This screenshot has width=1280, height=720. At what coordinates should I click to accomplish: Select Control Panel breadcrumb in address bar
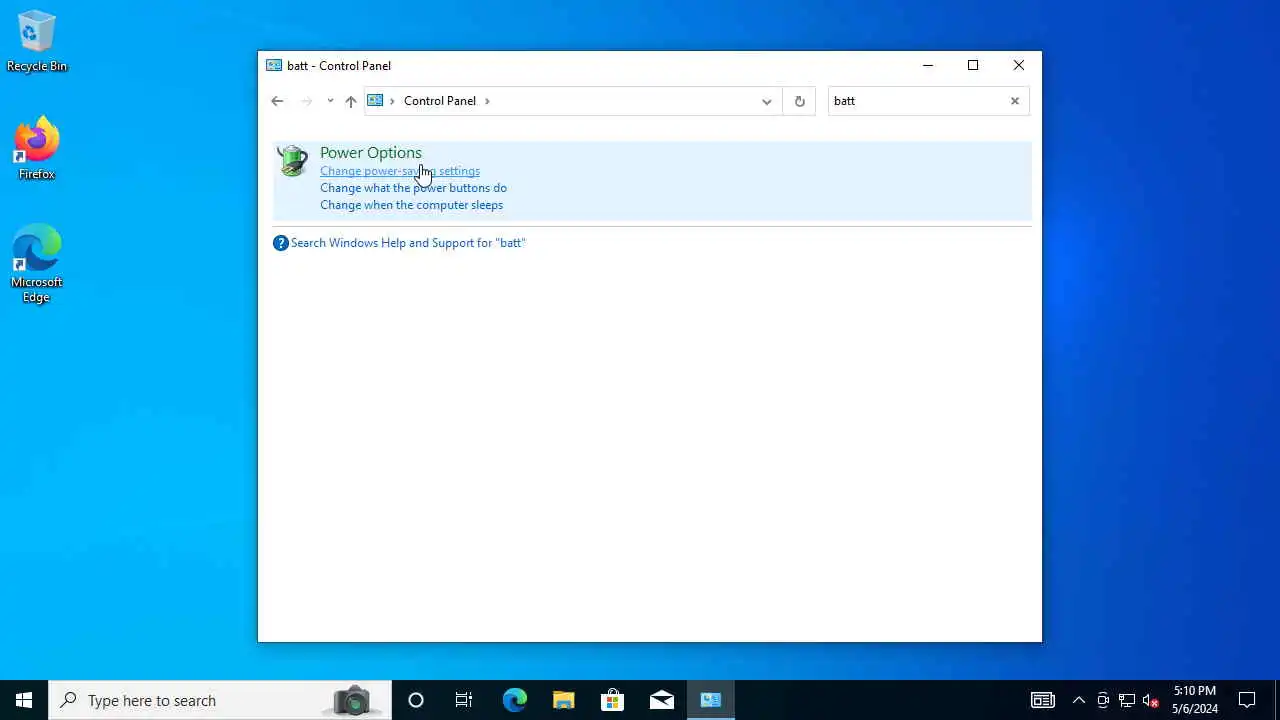(x=440, y=101)
